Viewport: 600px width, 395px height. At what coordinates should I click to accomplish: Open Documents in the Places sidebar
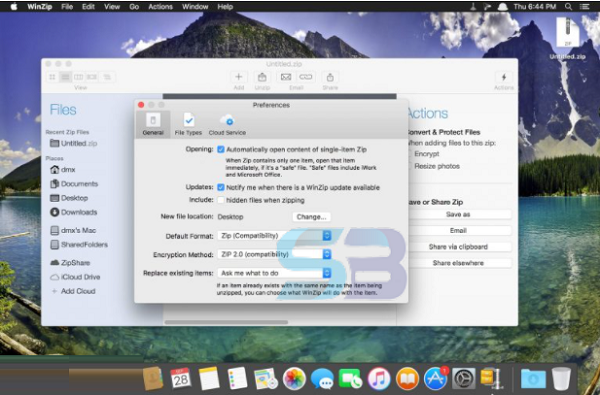tap(74, 184)
